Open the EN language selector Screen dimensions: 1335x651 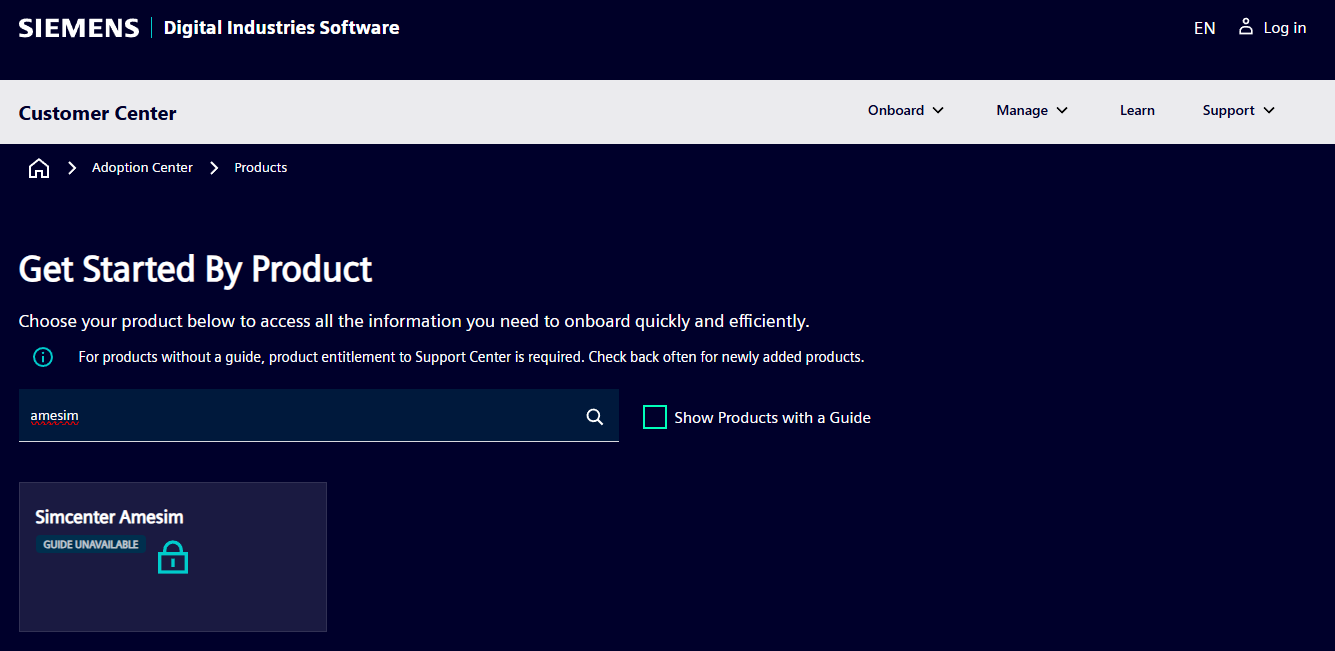1205,28
